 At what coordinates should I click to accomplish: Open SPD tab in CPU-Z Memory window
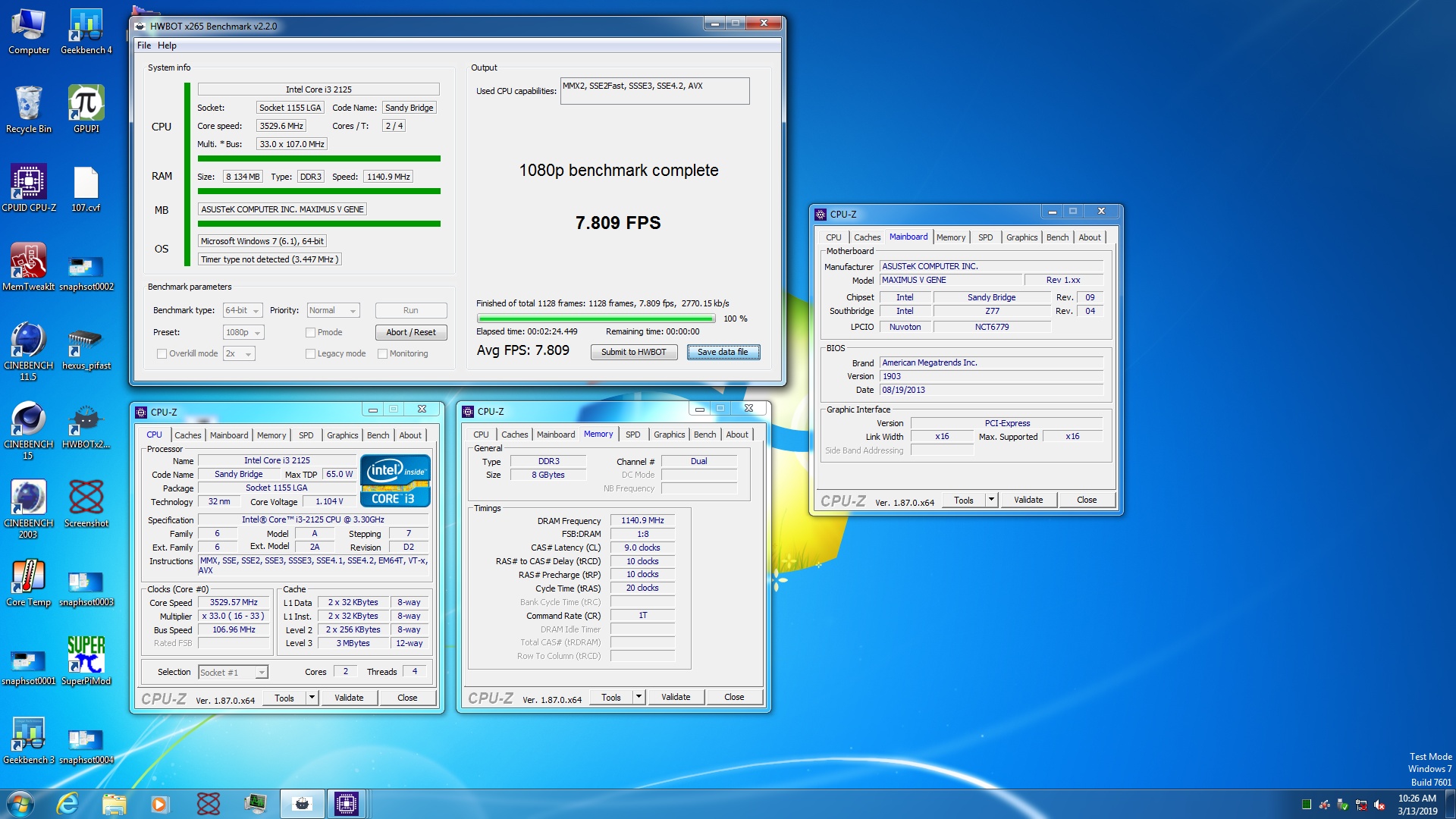(632, 435)
